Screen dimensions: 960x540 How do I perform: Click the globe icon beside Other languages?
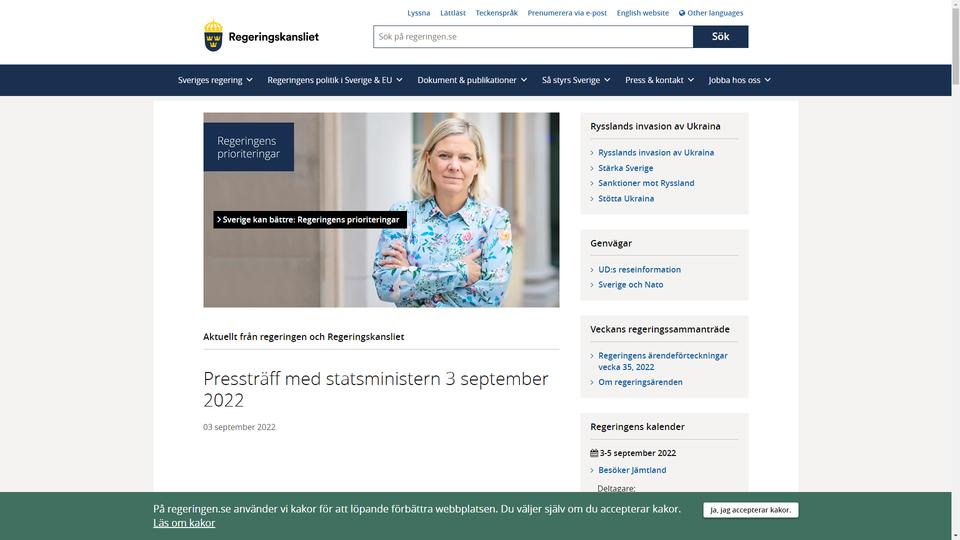(x=682, y=13)
